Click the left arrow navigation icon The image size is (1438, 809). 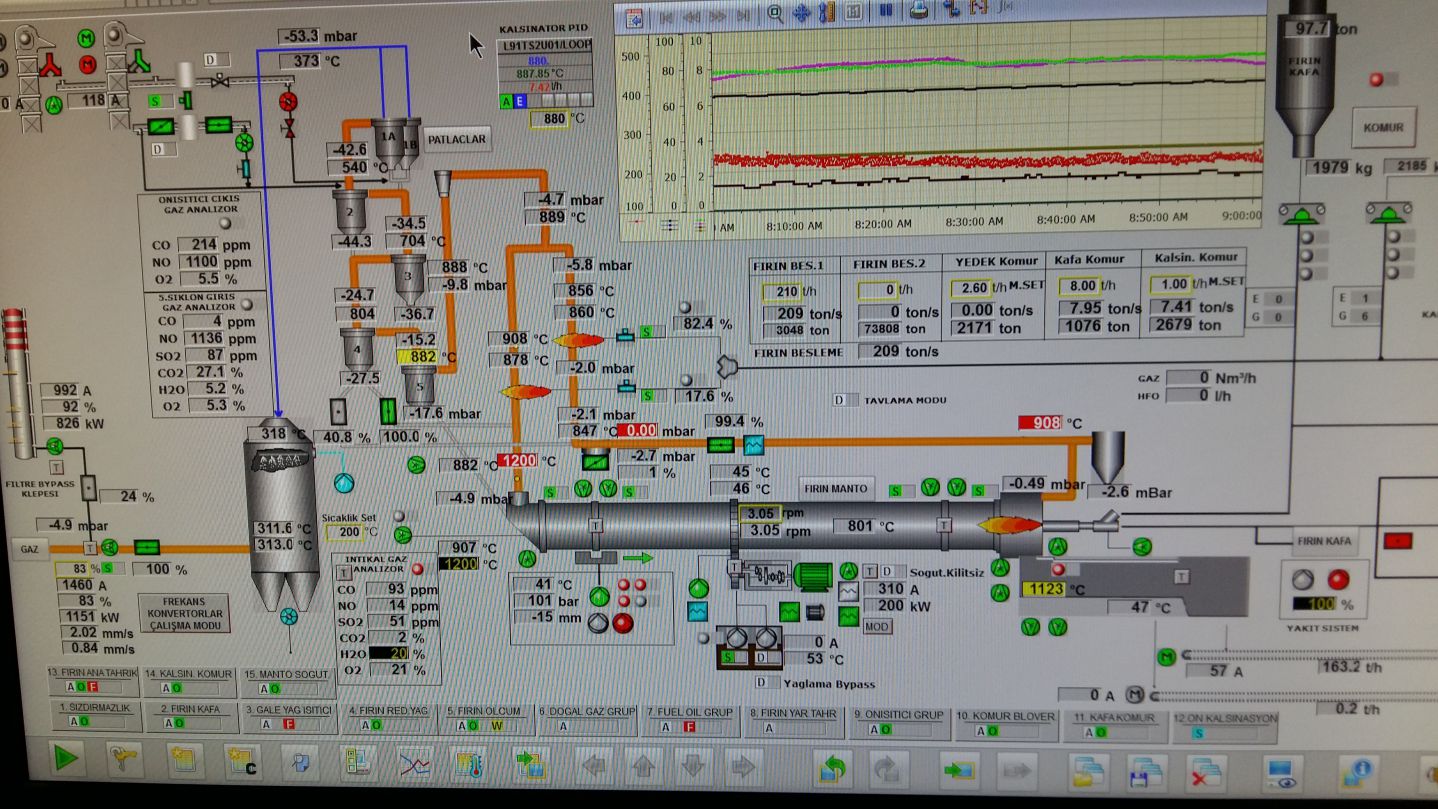pyautogui.click(x=594, y=768)
